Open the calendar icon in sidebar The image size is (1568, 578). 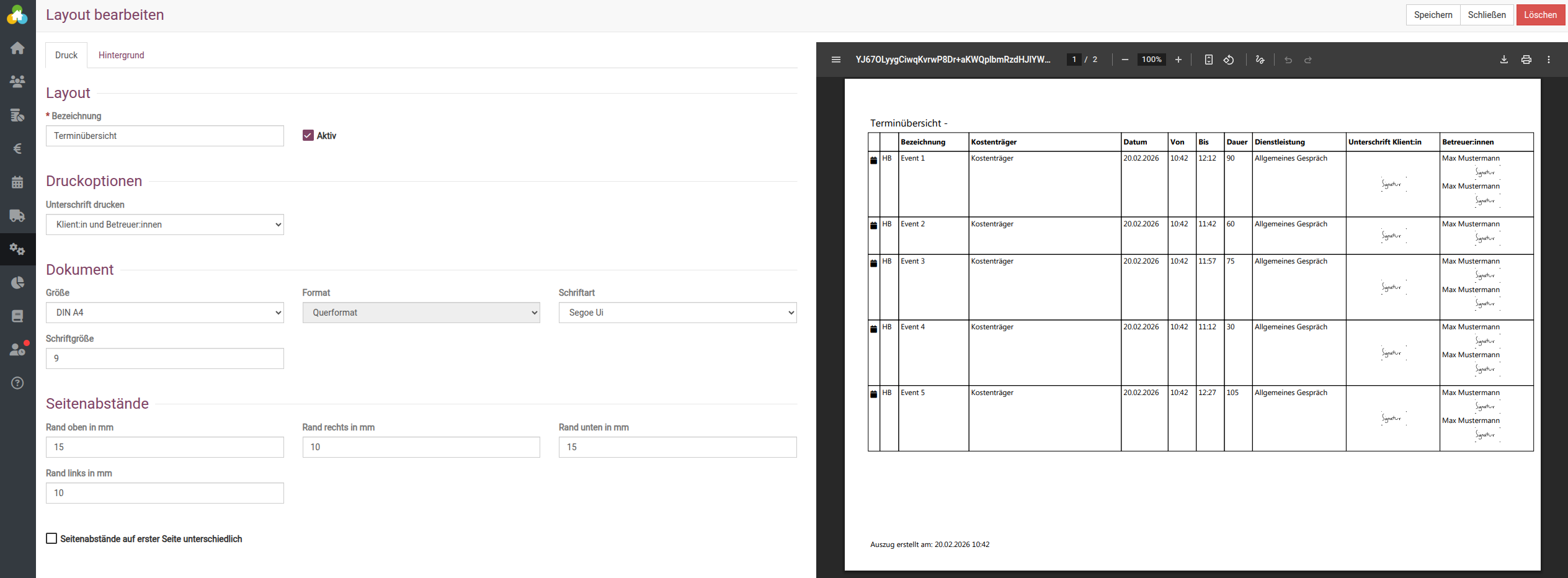17,182
